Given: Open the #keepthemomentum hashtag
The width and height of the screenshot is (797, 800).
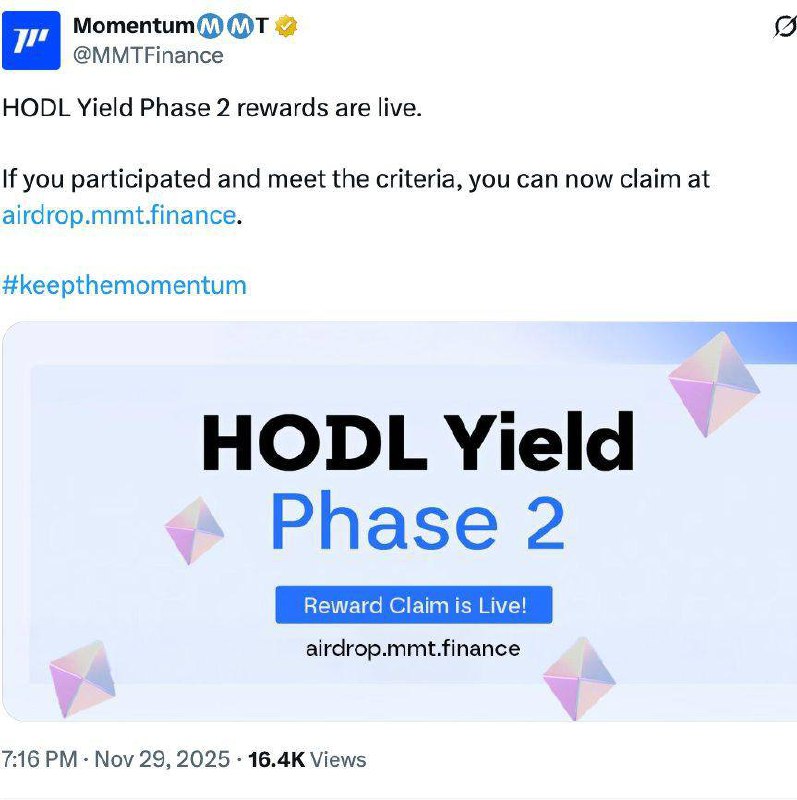Looking at the screenshot, I should point(124,286).
